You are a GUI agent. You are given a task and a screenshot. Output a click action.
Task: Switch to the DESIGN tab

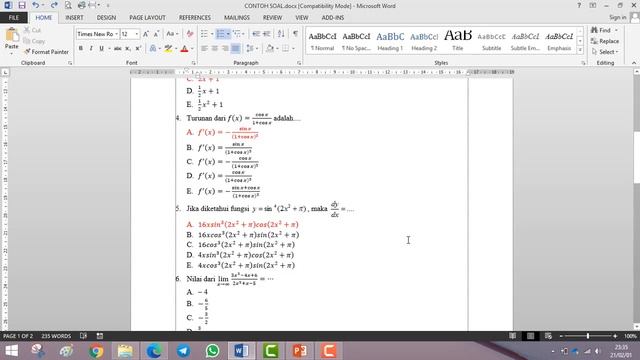[106, 18]
